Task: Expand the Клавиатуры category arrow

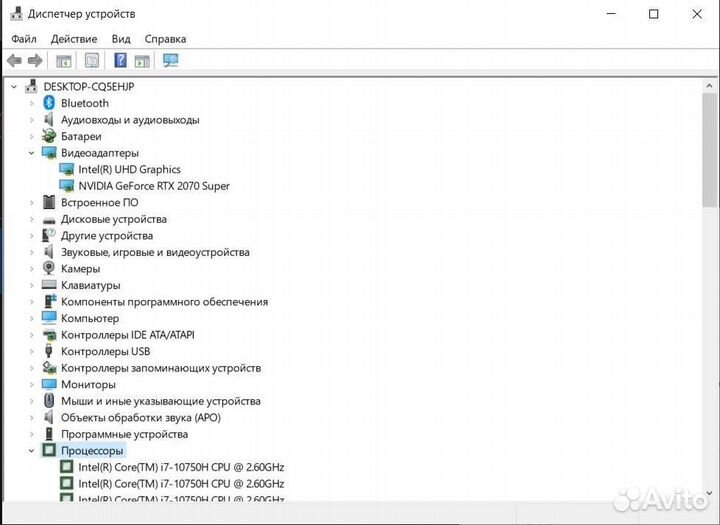Action: coord(32,285)
